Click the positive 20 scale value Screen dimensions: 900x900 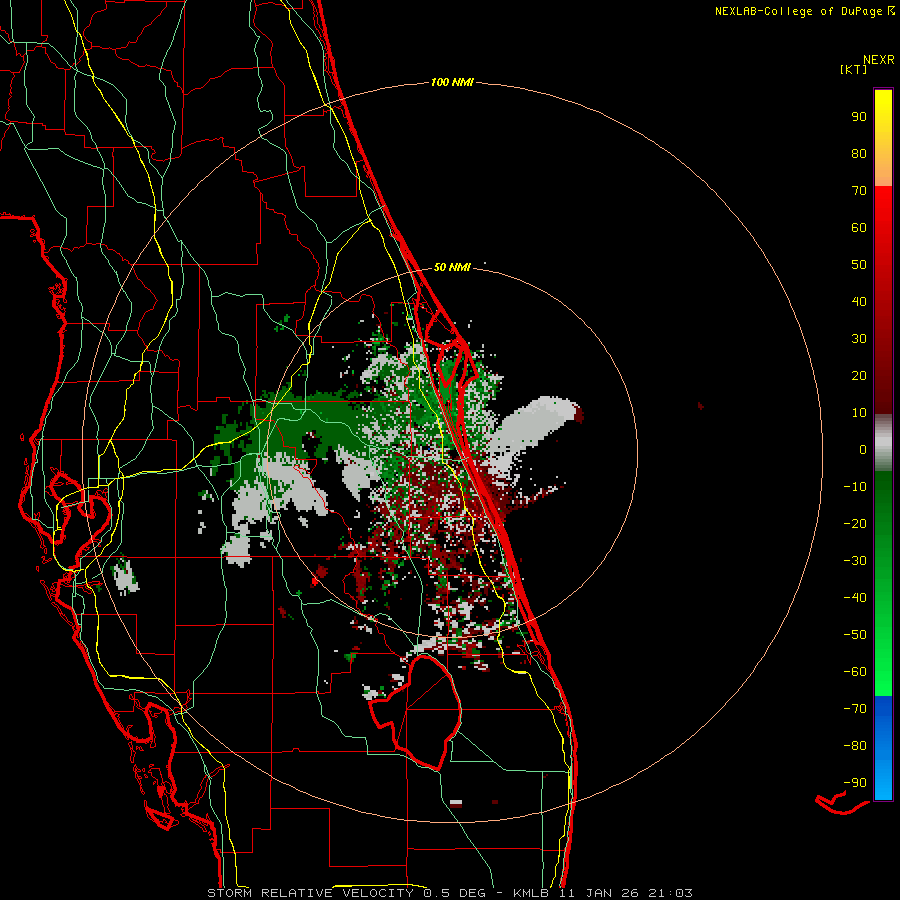pos(859,376)
